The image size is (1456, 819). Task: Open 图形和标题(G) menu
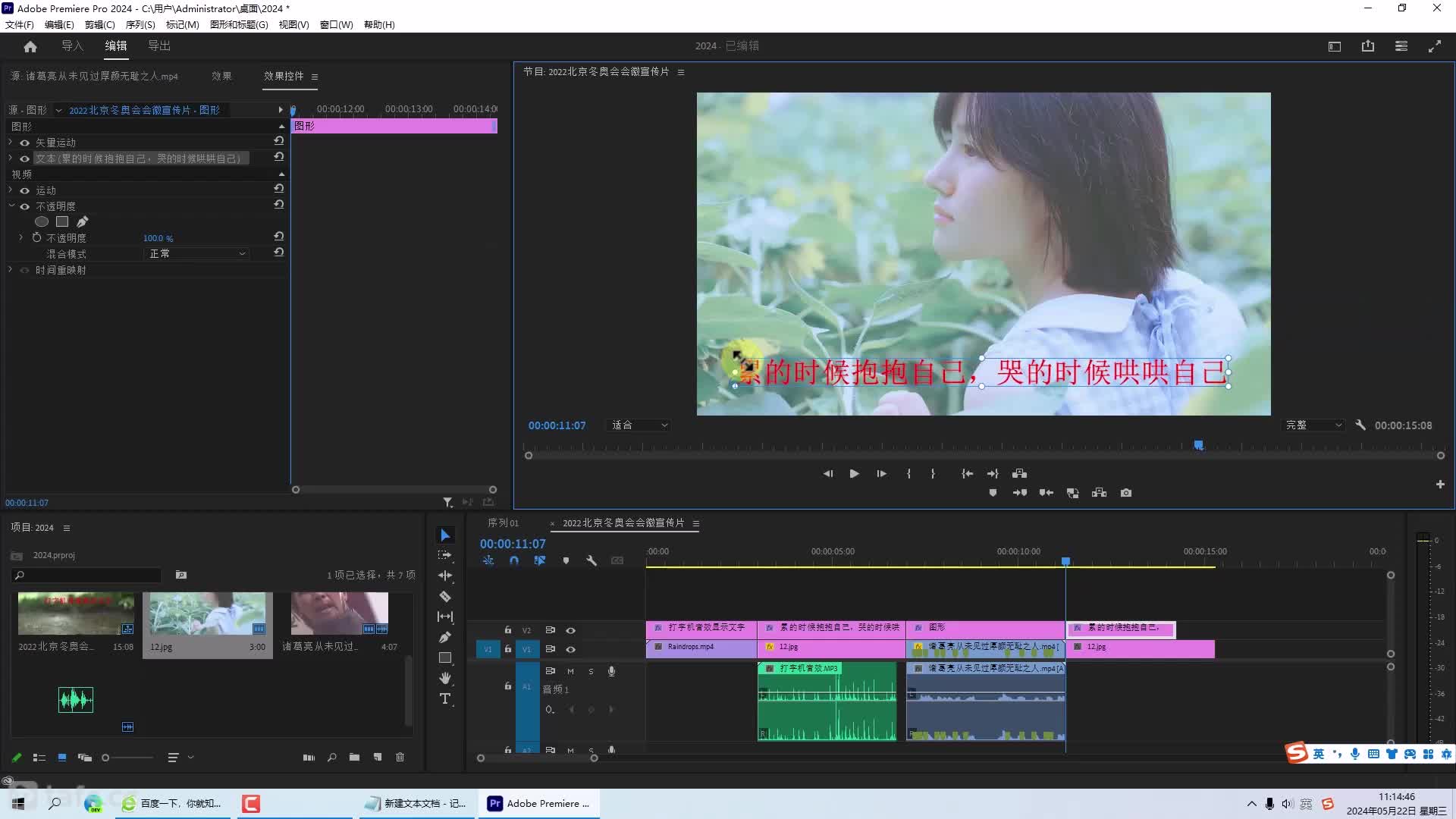click(x=239, y=24)
